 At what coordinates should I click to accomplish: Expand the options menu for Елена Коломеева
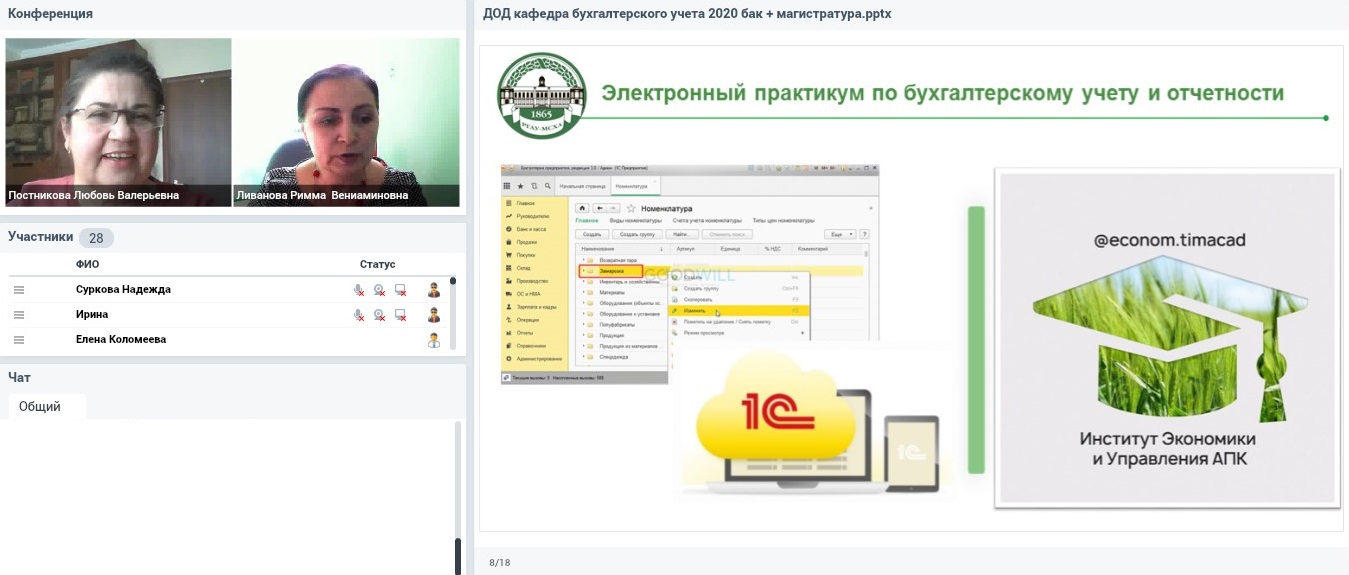coord(19,340)
